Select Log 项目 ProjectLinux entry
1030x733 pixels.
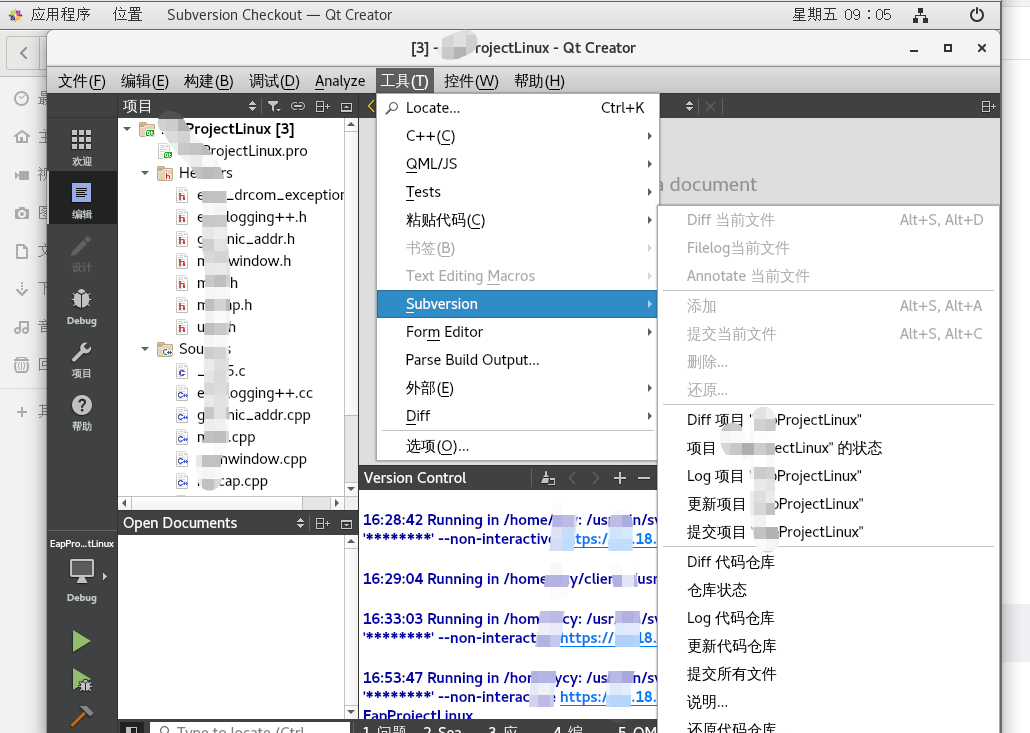pos(829,476)
